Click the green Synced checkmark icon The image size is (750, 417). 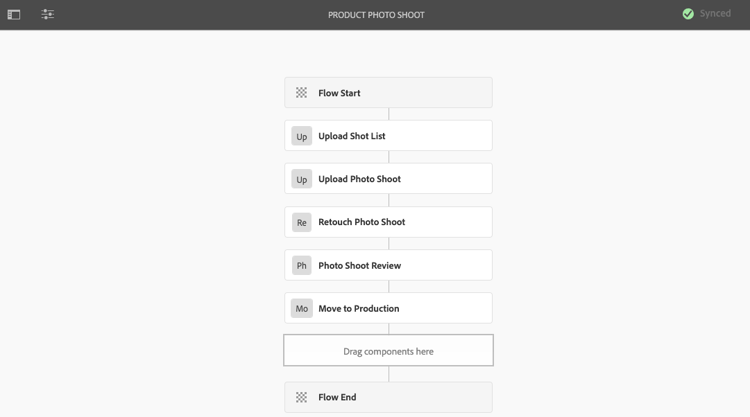pyautogui.click(x=688, y=14)
